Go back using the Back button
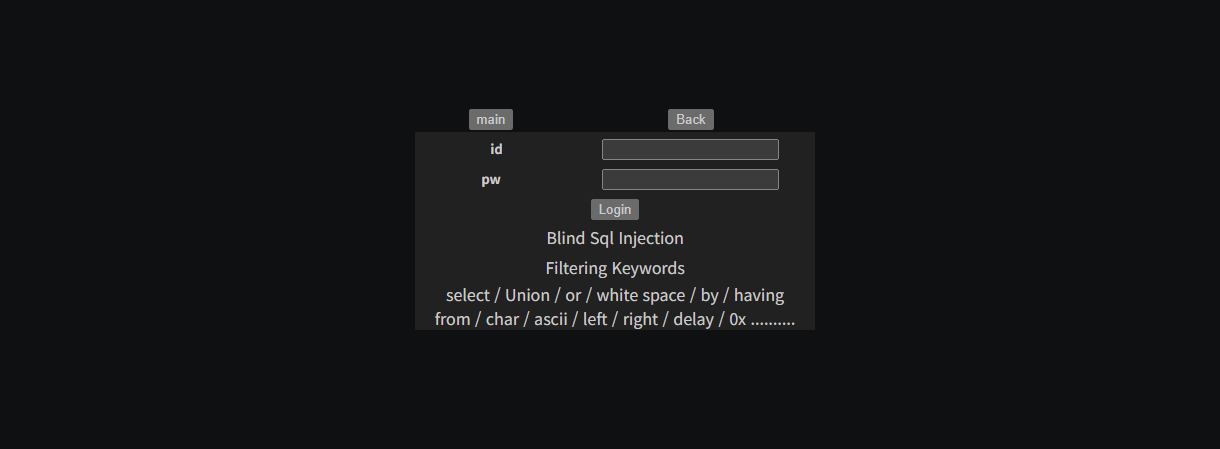 pos(691,119)
